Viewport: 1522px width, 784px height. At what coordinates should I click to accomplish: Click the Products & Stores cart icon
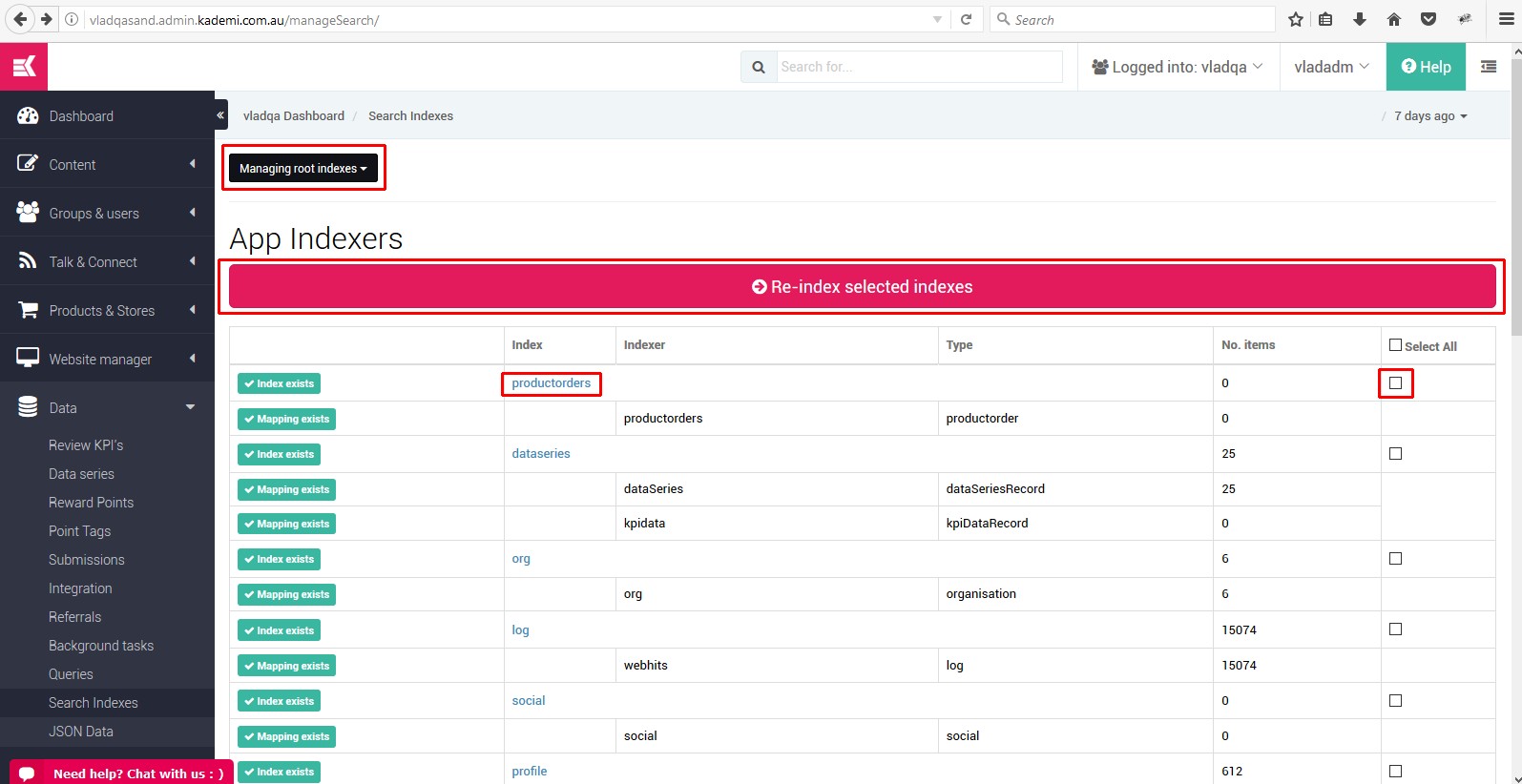(x=28, y=310)
